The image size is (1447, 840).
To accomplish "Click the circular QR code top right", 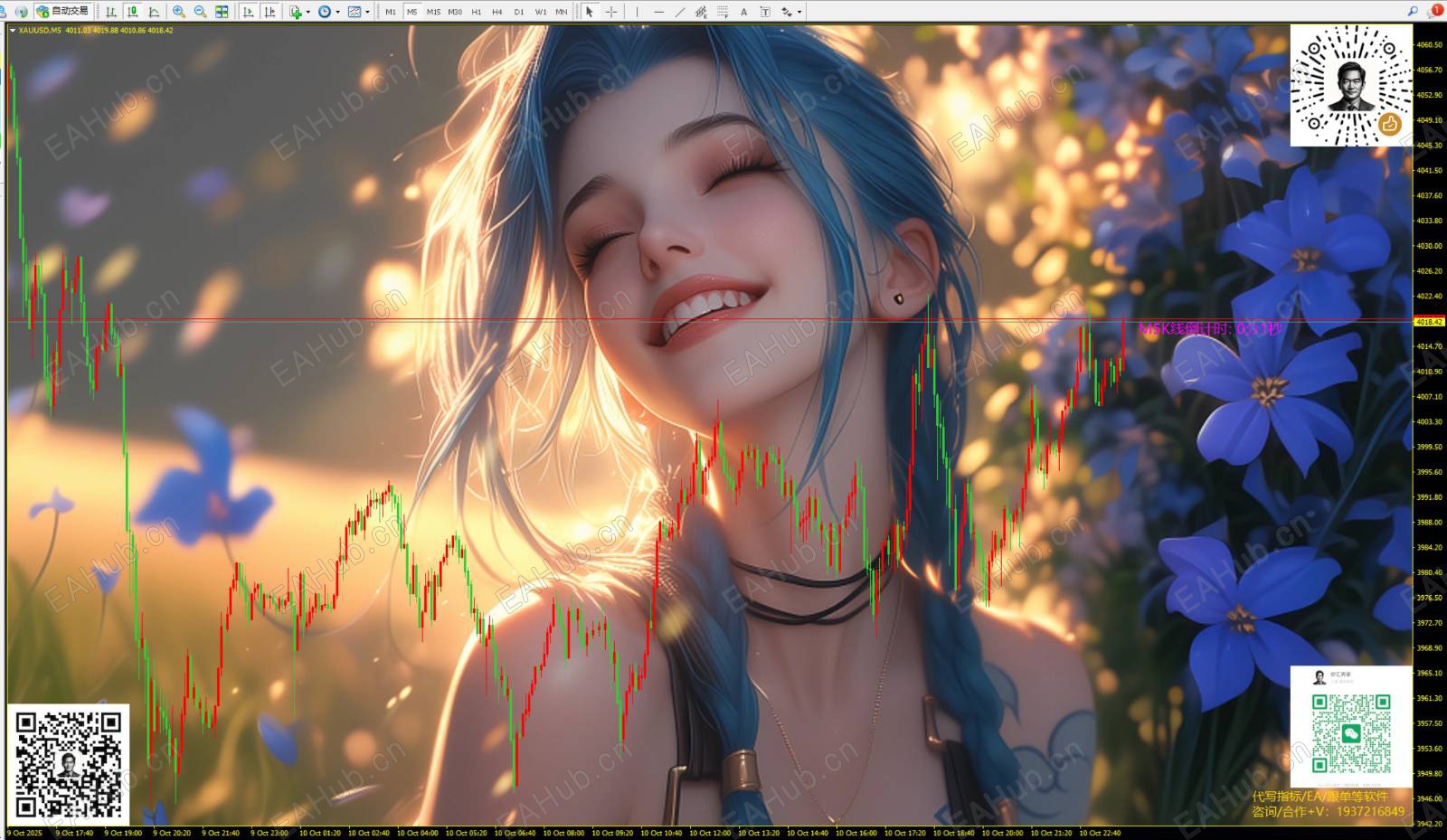I will coord(1351,85).
